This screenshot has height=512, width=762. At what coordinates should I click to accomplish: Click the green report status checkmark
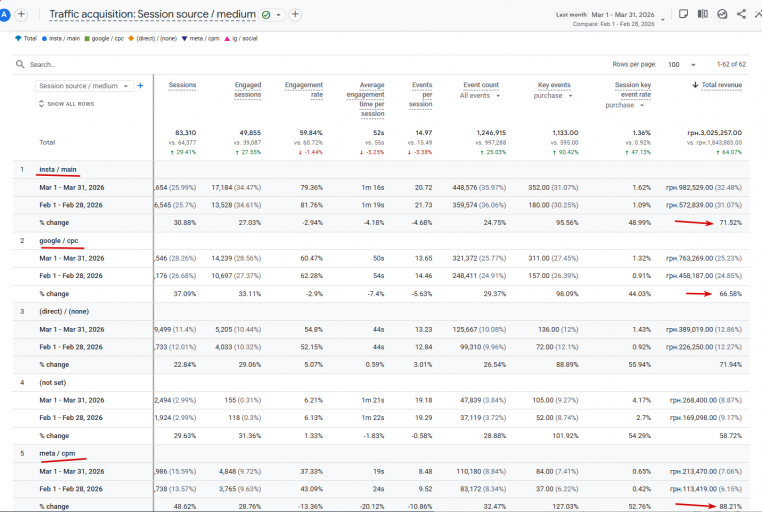[x=266, y=15]
